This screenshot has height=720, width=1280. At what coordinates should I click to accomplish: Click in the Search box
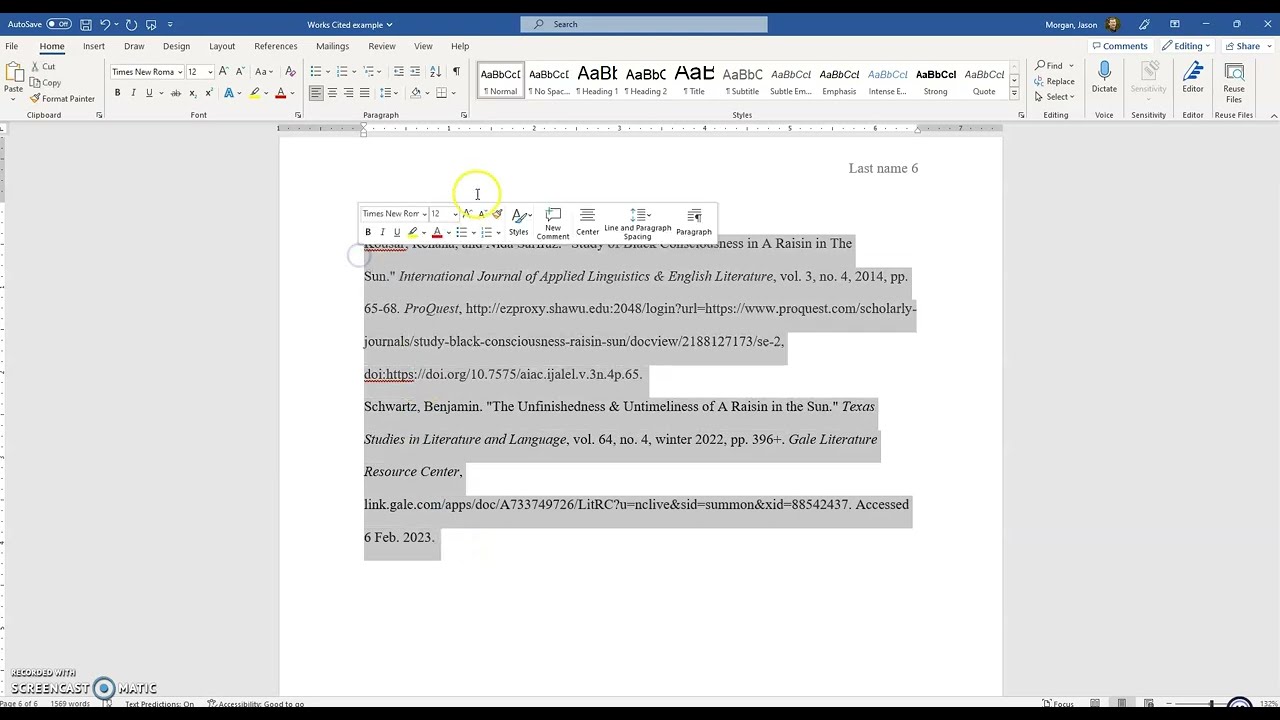pos(644,24)
